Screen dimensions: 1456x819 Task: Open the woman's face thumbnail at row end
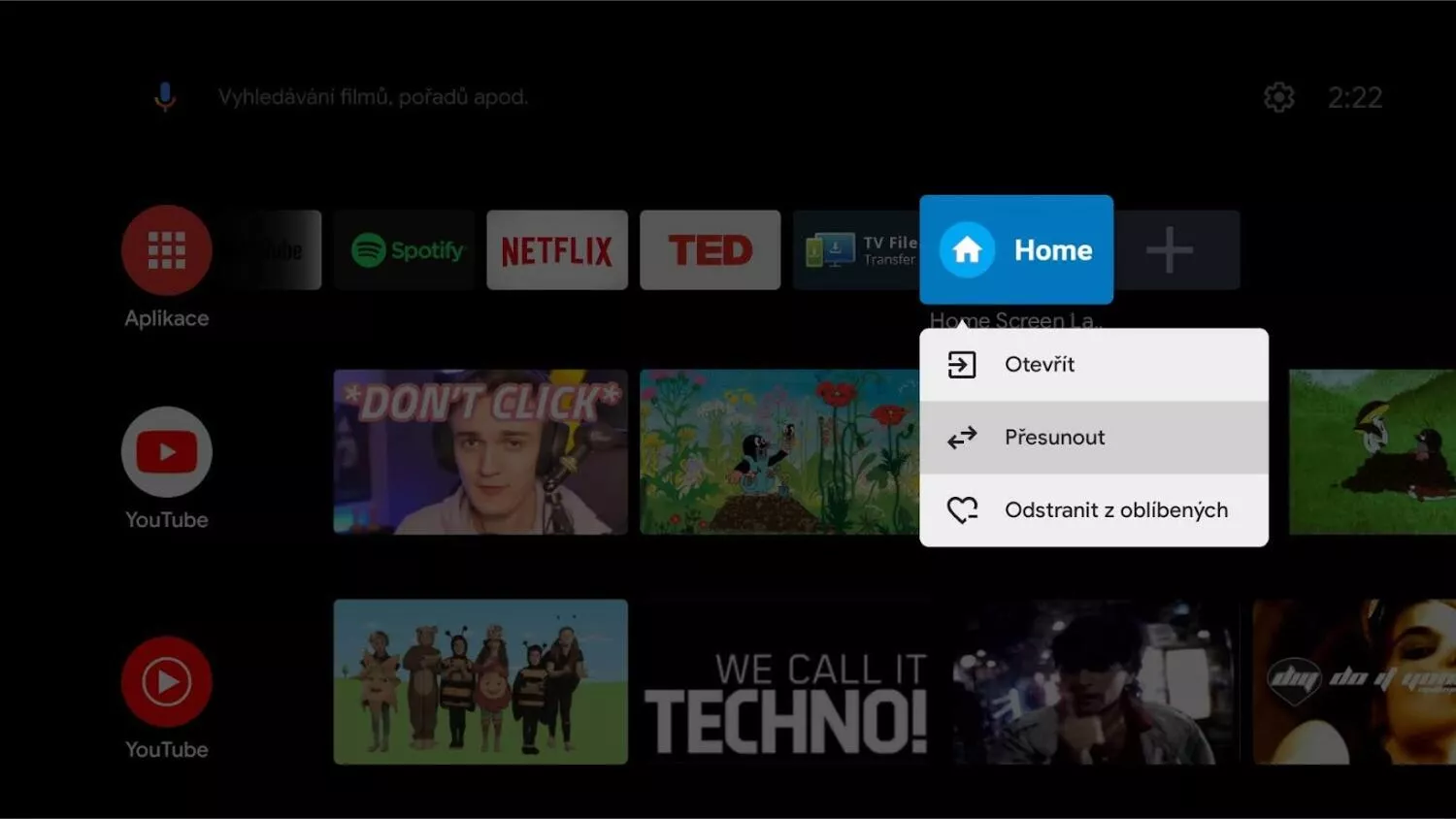1354,682
